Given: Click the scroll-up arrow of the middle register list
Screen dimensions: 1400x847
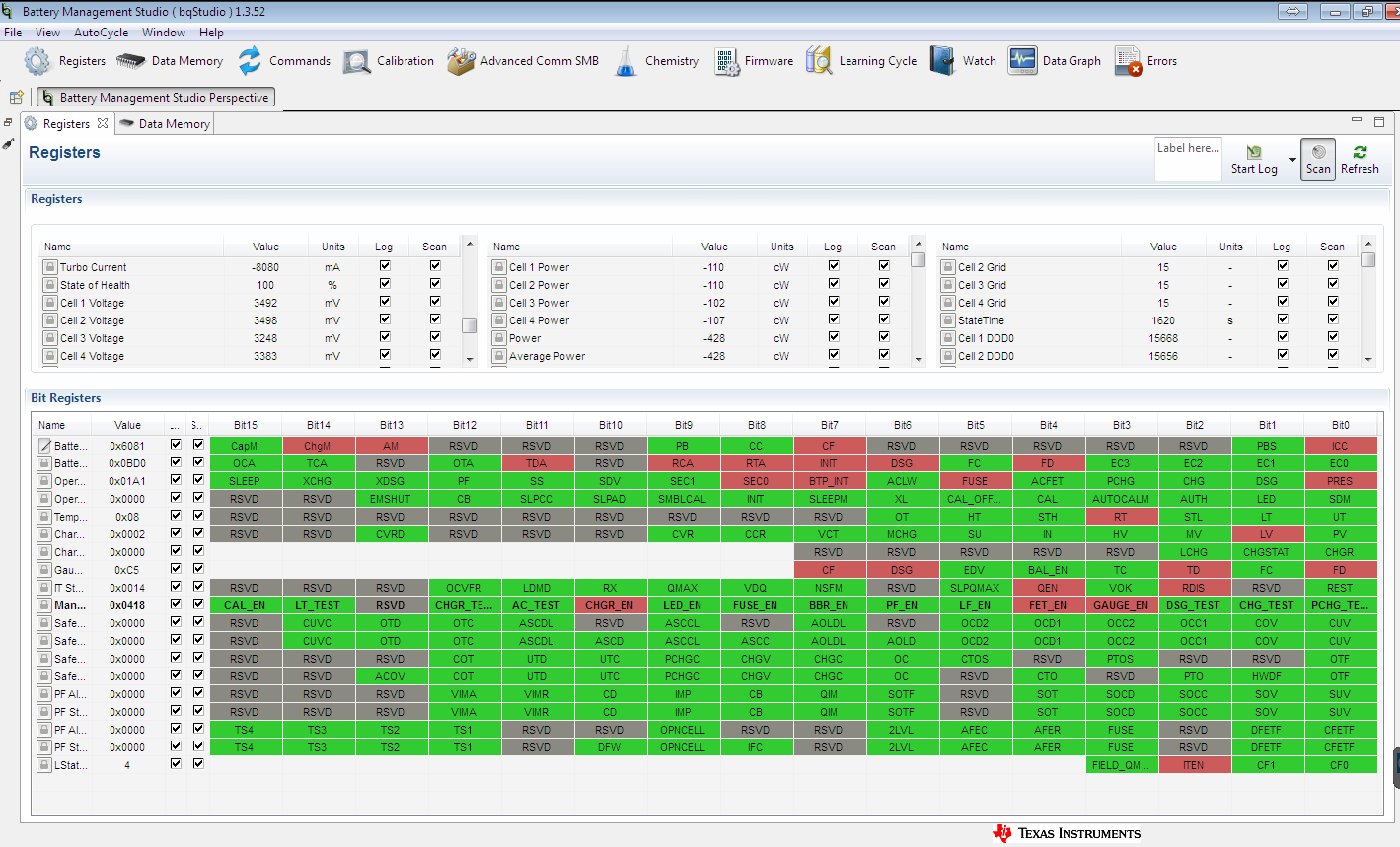Looking at the screenshot, I should [919, 243].
